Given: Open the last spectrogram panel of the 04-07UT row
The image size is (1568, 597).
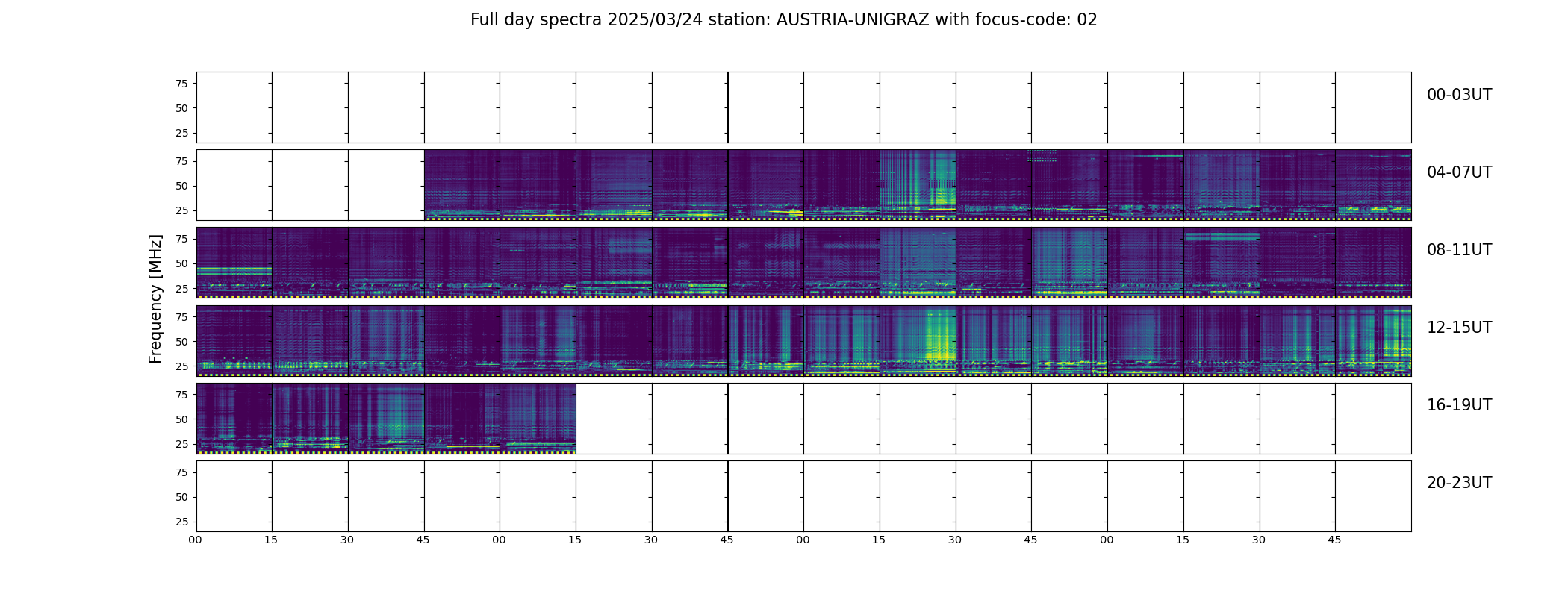Looking at the screenshot, I should tap(1373, 185).
